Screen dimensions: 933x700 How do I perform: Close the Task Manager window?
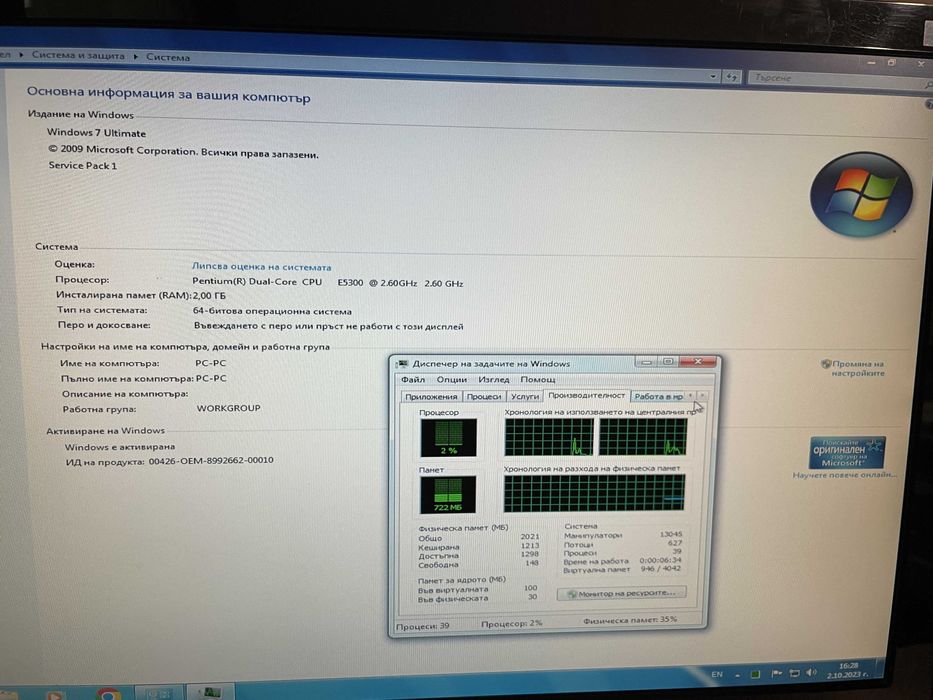pyautogui.click(x=697, y=361)
